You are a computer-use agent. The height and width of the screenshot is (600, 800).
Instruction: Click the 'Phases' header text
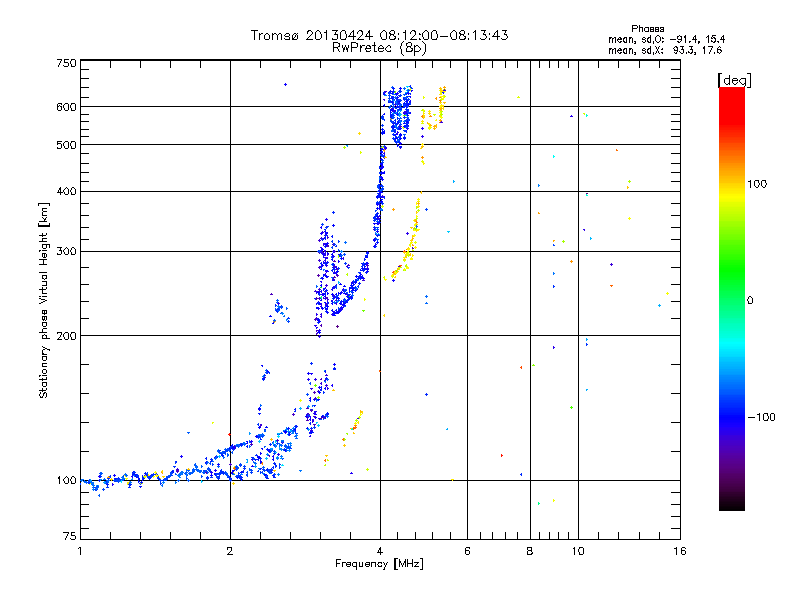click(x=647, y=29)
